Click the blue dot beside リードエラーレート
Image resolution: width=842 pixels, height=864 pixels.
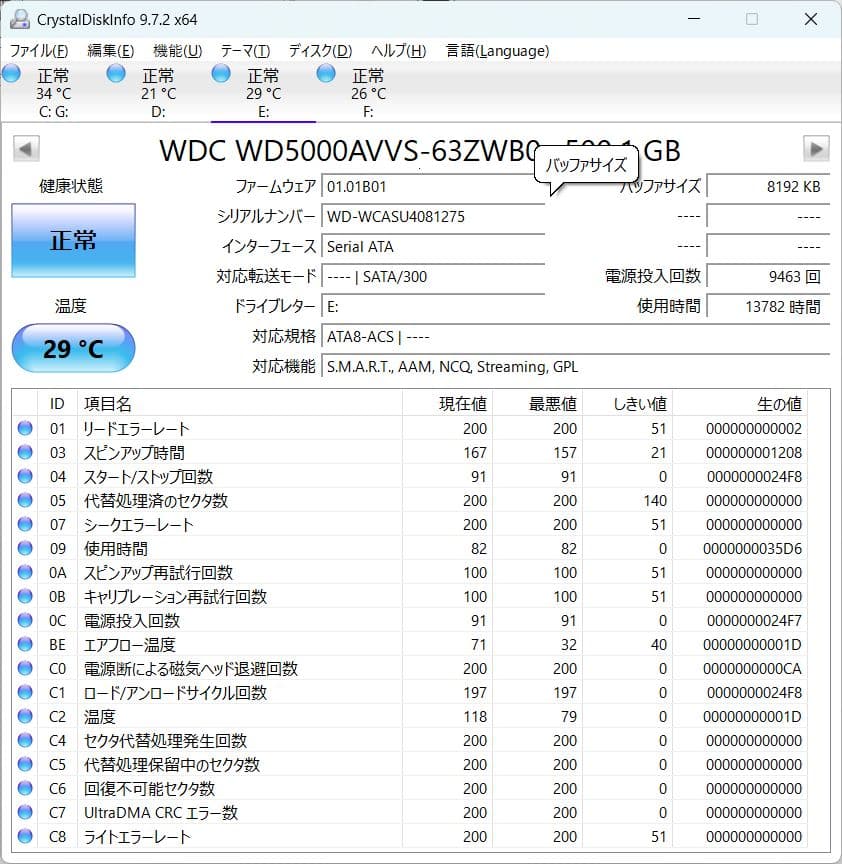23,429
